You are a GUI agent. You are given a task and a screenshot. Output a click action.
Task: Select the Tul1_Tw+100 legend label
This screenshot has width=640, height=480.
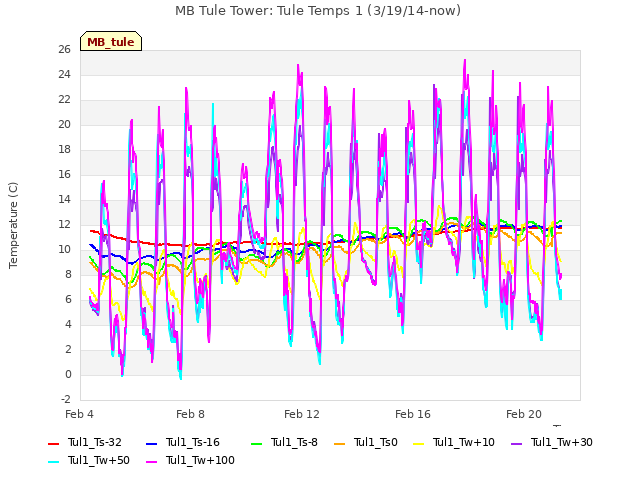(x=200, y=460)
